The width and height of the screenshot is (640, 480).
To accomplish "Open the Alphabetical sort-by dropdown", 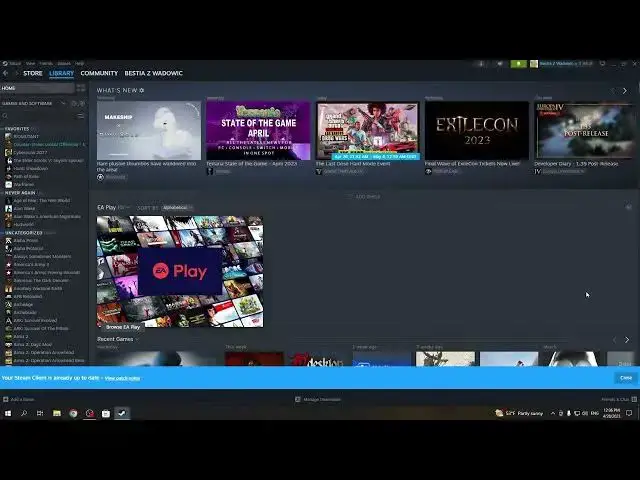I will (x=175, y=207).
